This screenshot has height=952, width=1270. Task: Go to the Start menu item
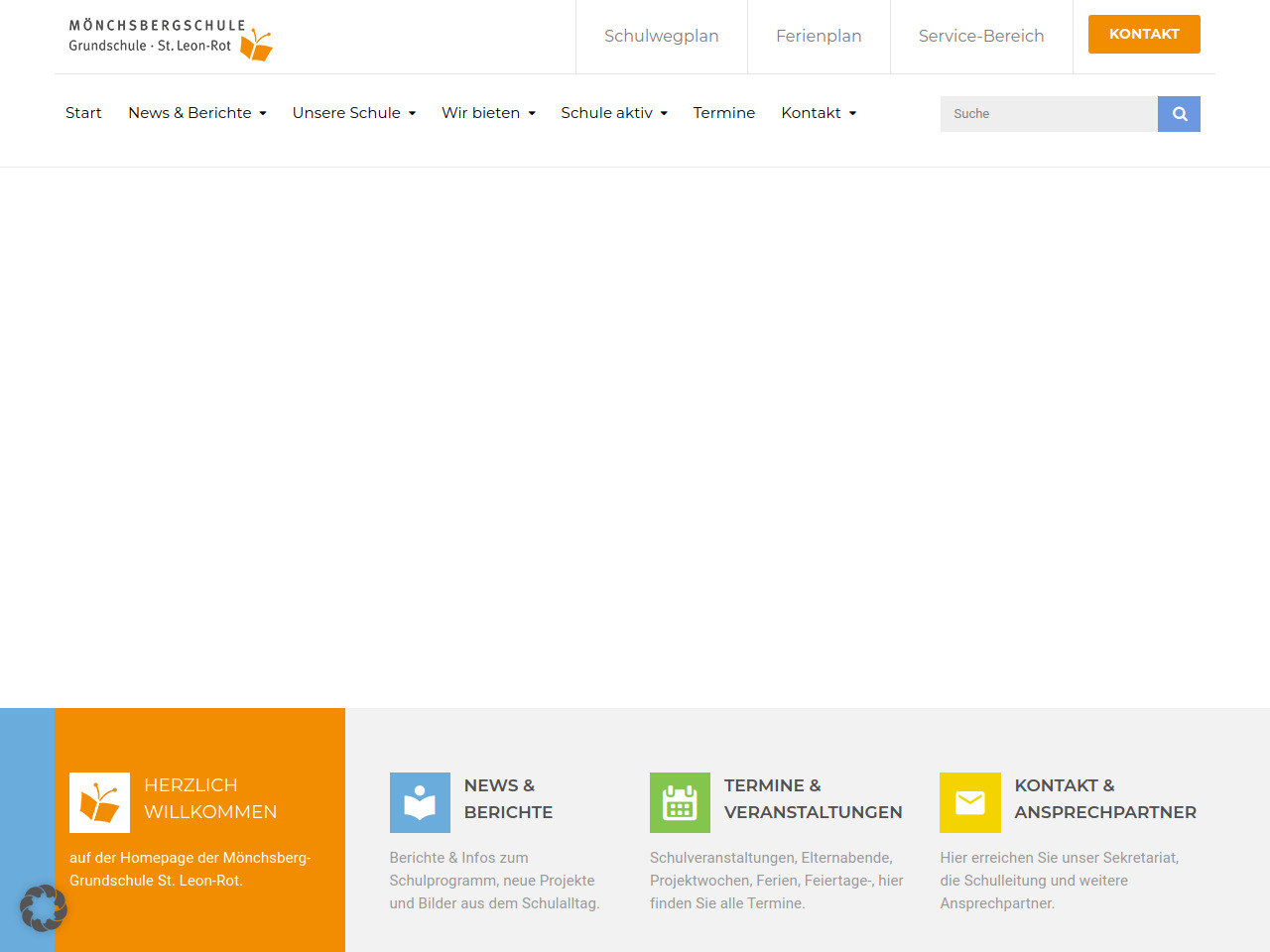point(83,113)
